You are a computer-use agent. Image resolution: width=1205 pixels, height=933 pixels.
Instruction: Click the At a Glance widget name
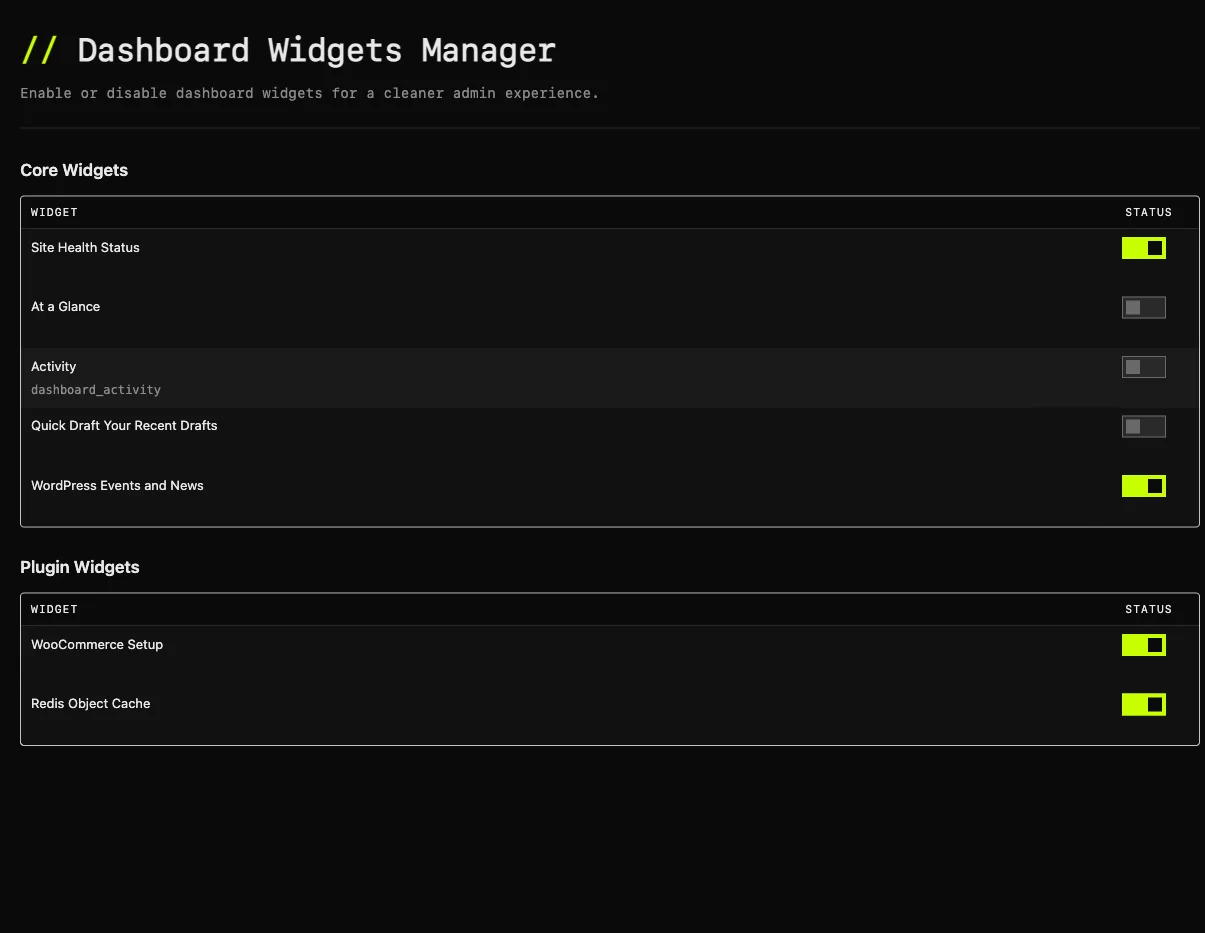pos(65,306)
